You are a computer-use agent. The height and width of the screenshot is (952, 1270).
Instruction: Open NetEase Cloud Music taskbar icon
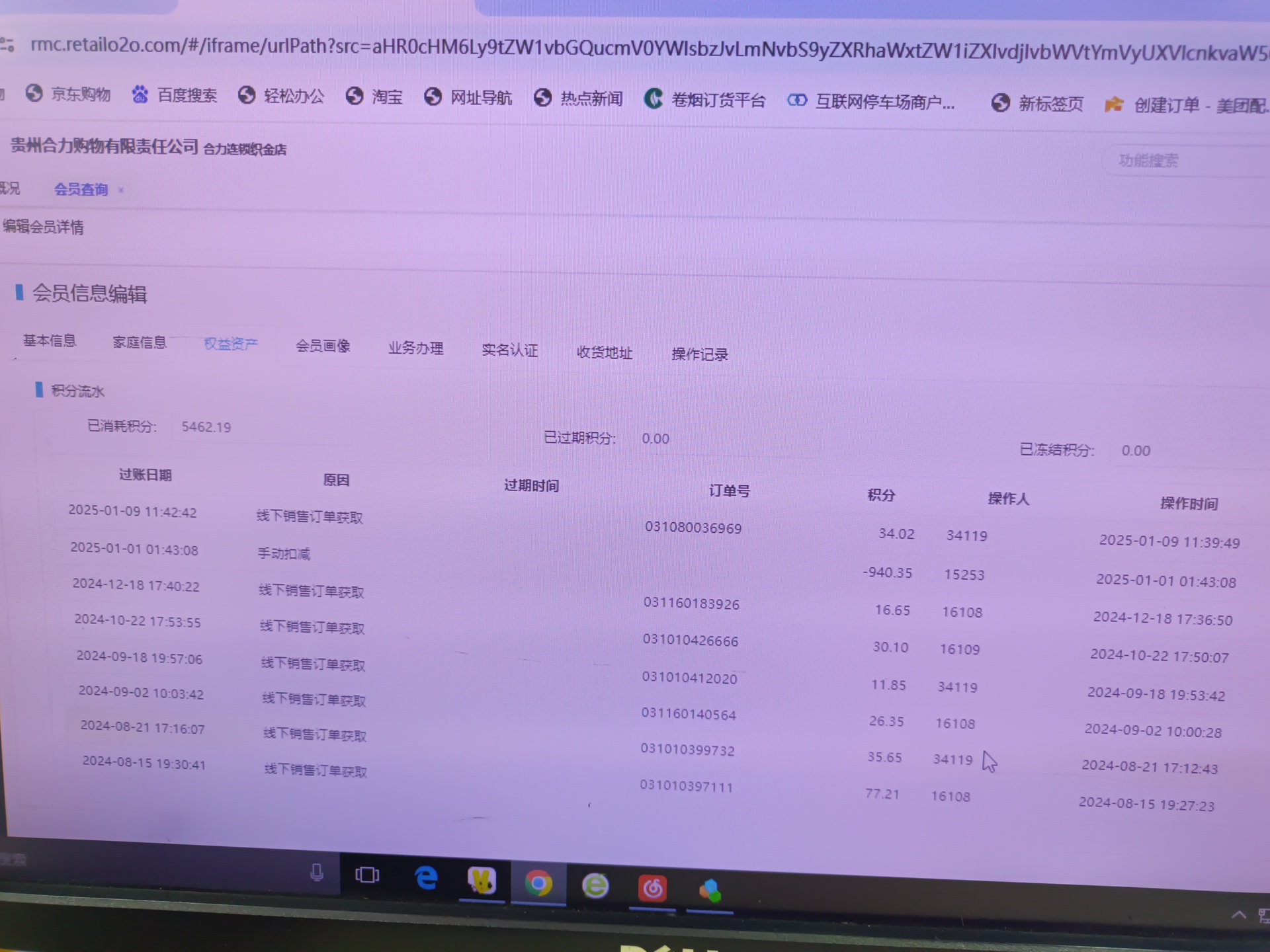652,888
